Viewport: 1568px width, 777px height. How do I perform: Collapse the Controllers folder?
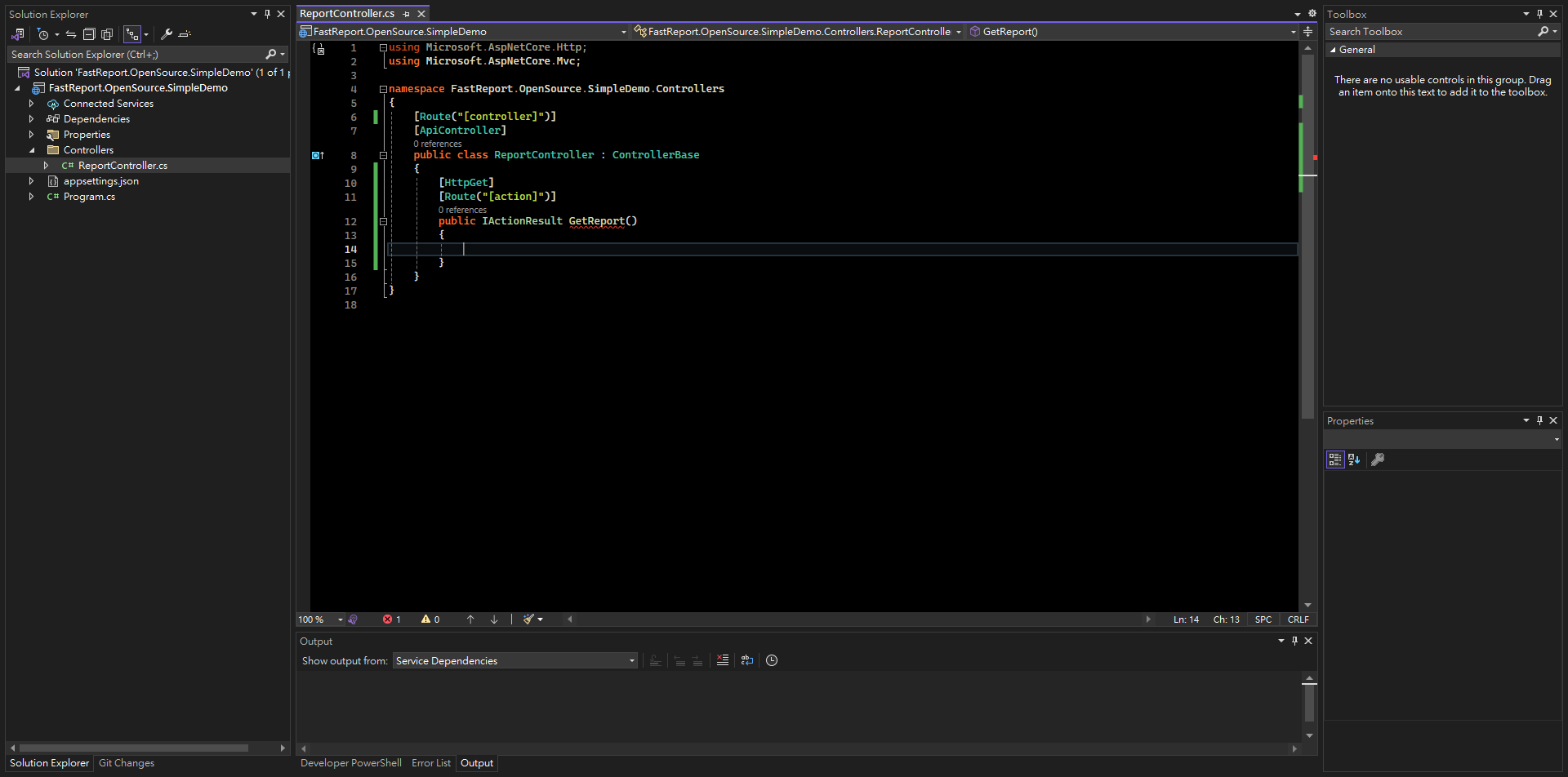(x=31, y=150)
